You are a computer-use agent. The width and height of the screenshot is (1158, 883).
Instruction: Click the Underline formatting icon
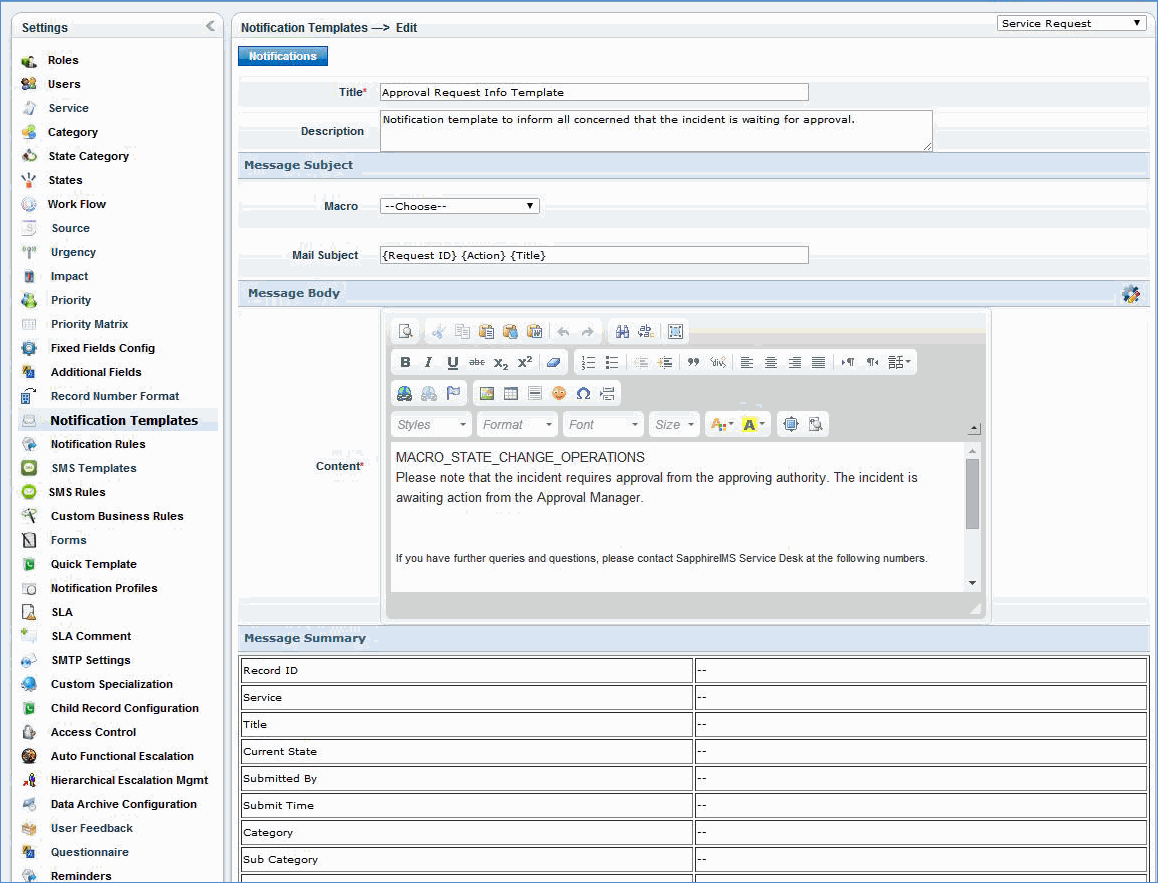click(453, 362)
